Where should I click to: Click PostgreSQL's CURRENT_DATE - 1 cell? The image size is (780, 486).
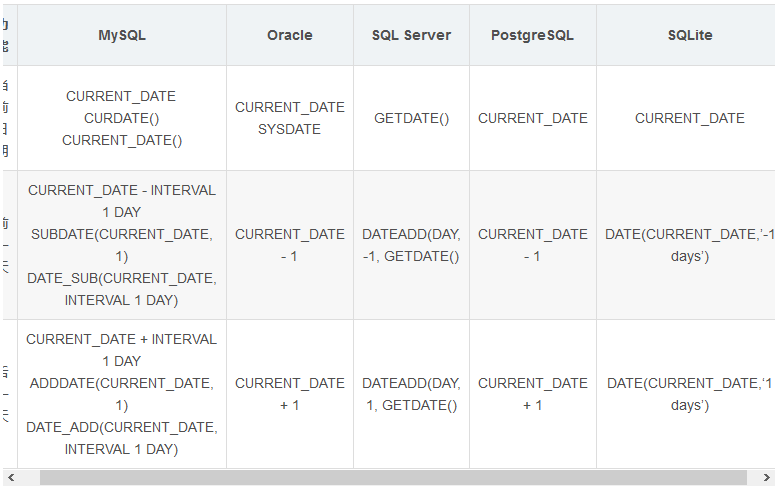pyautogui.click(x=533, y=245)
